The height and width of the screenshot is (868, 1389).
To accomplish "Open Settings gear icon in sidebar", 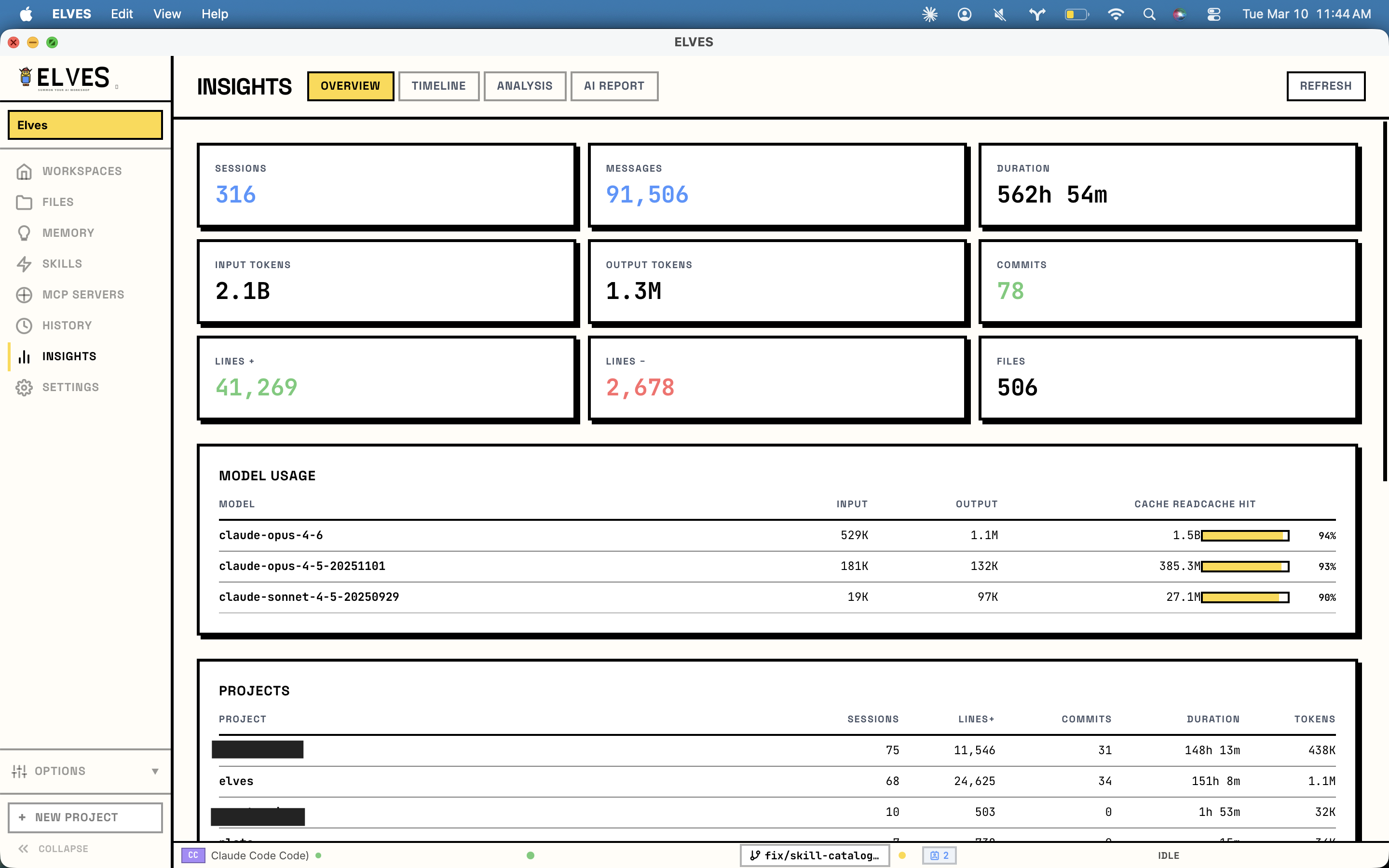I will tap(24, 388).
